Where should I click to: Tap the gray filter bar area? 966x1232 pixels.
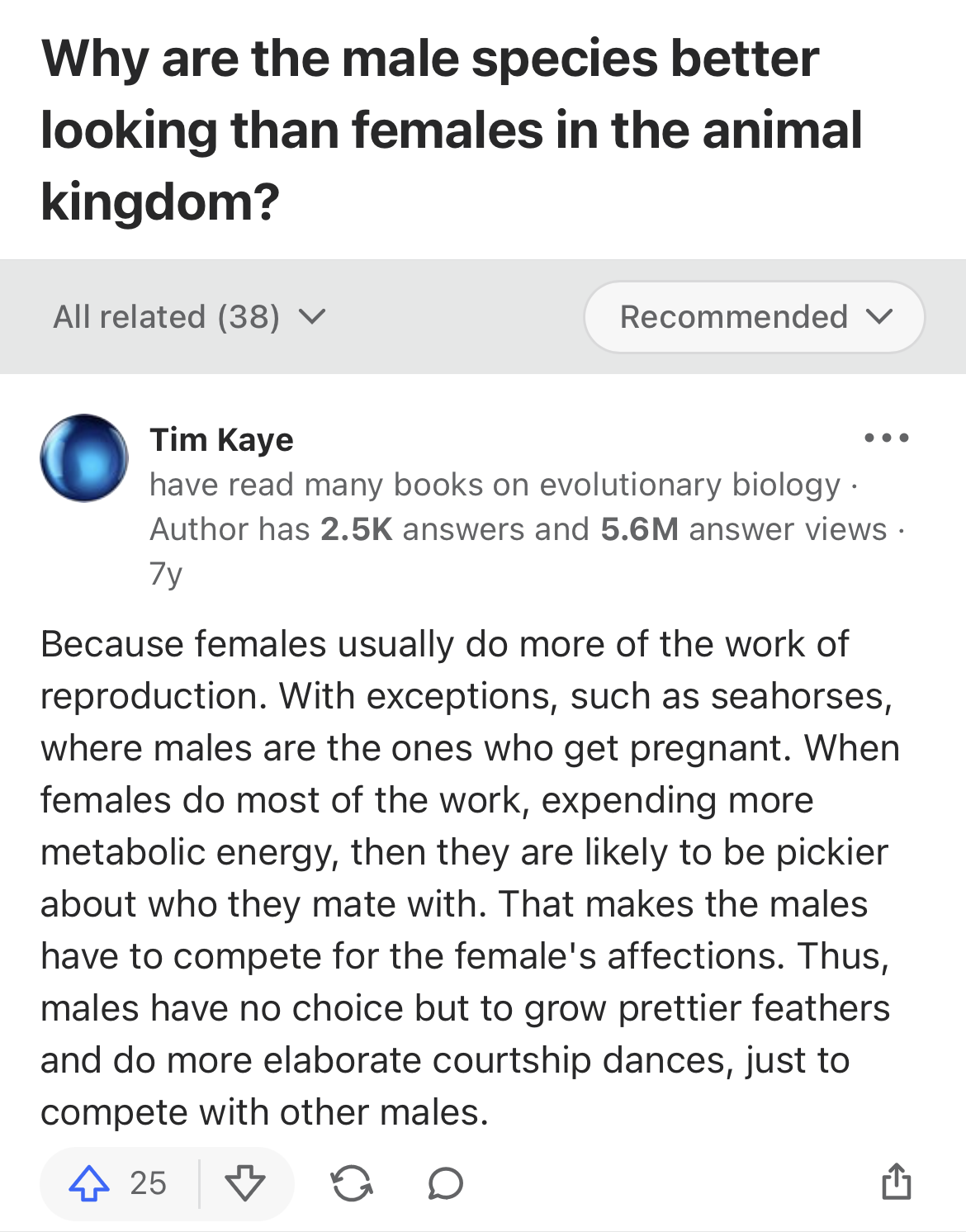(x=483, y=317)
